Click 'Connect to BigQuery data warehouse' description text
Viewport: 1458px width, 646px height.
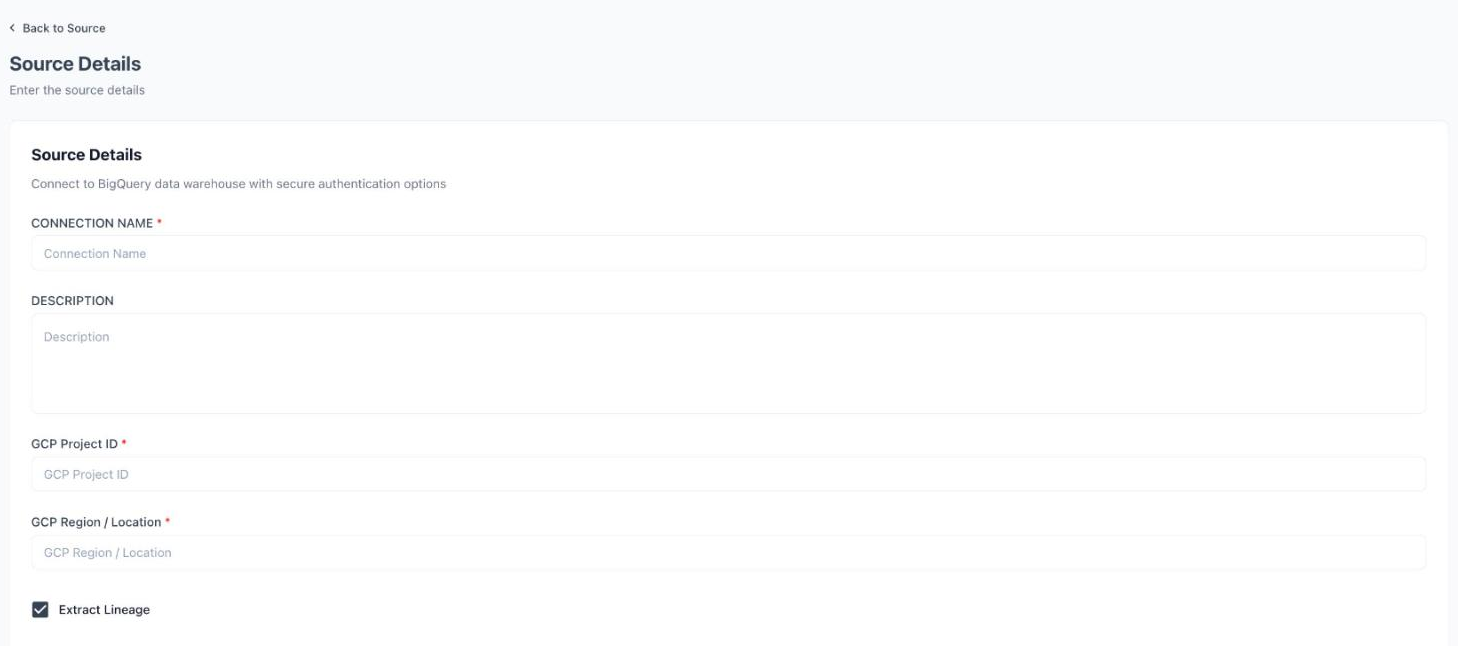[x=238, y=184]
